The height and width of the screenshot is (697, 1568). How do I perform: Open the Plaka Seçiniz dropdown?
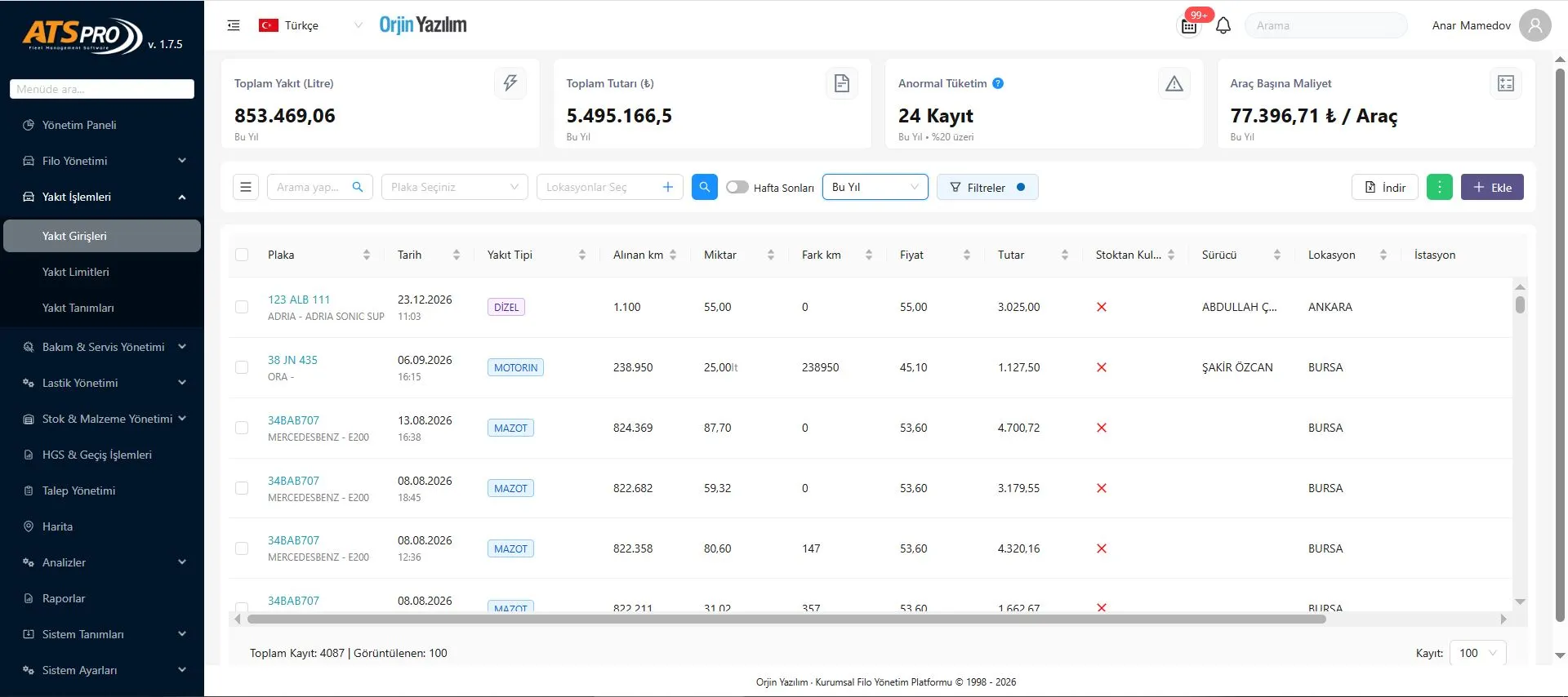tap(454, 187)
